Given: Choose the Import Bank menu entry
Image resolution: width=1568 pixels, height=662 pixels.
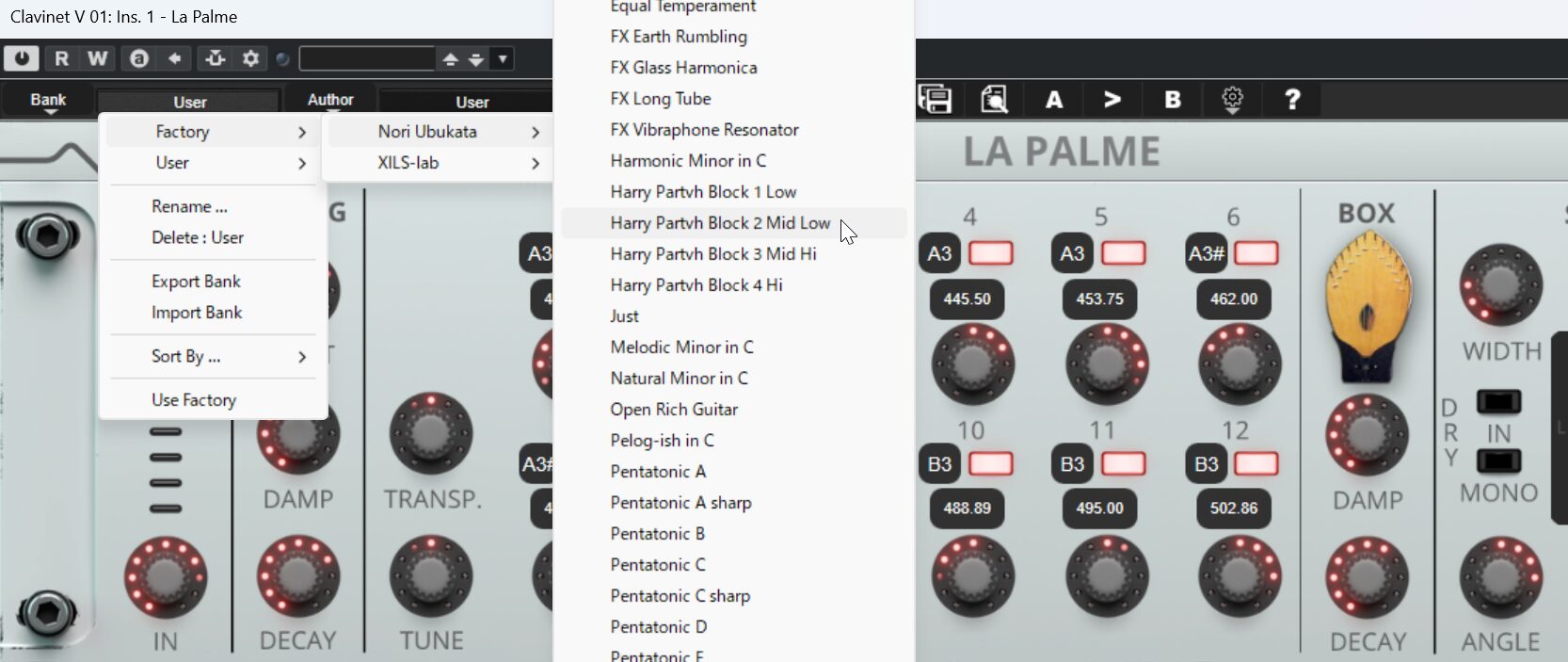Looking at the screenshot, I should coord(197,313).
